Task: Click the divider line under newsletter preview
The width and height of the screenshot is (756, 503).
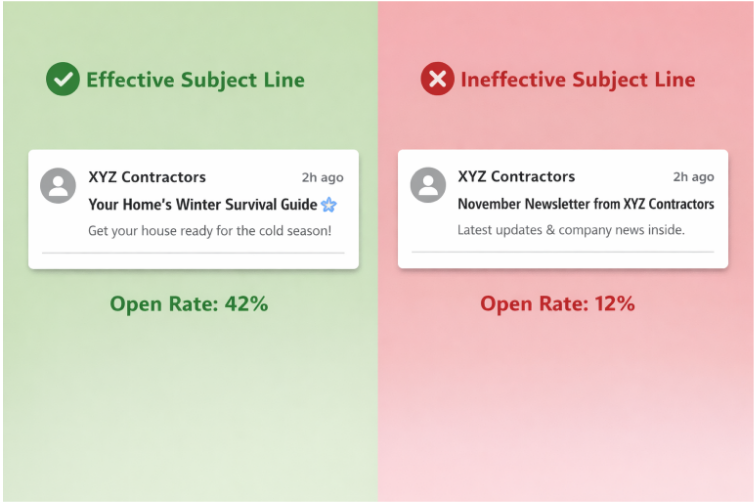Action: [x=563, y=252]
